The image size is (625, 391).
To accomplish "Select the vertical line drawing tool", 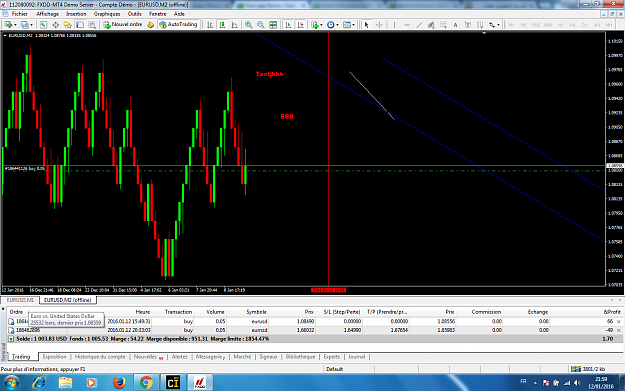I will point(394,25).
